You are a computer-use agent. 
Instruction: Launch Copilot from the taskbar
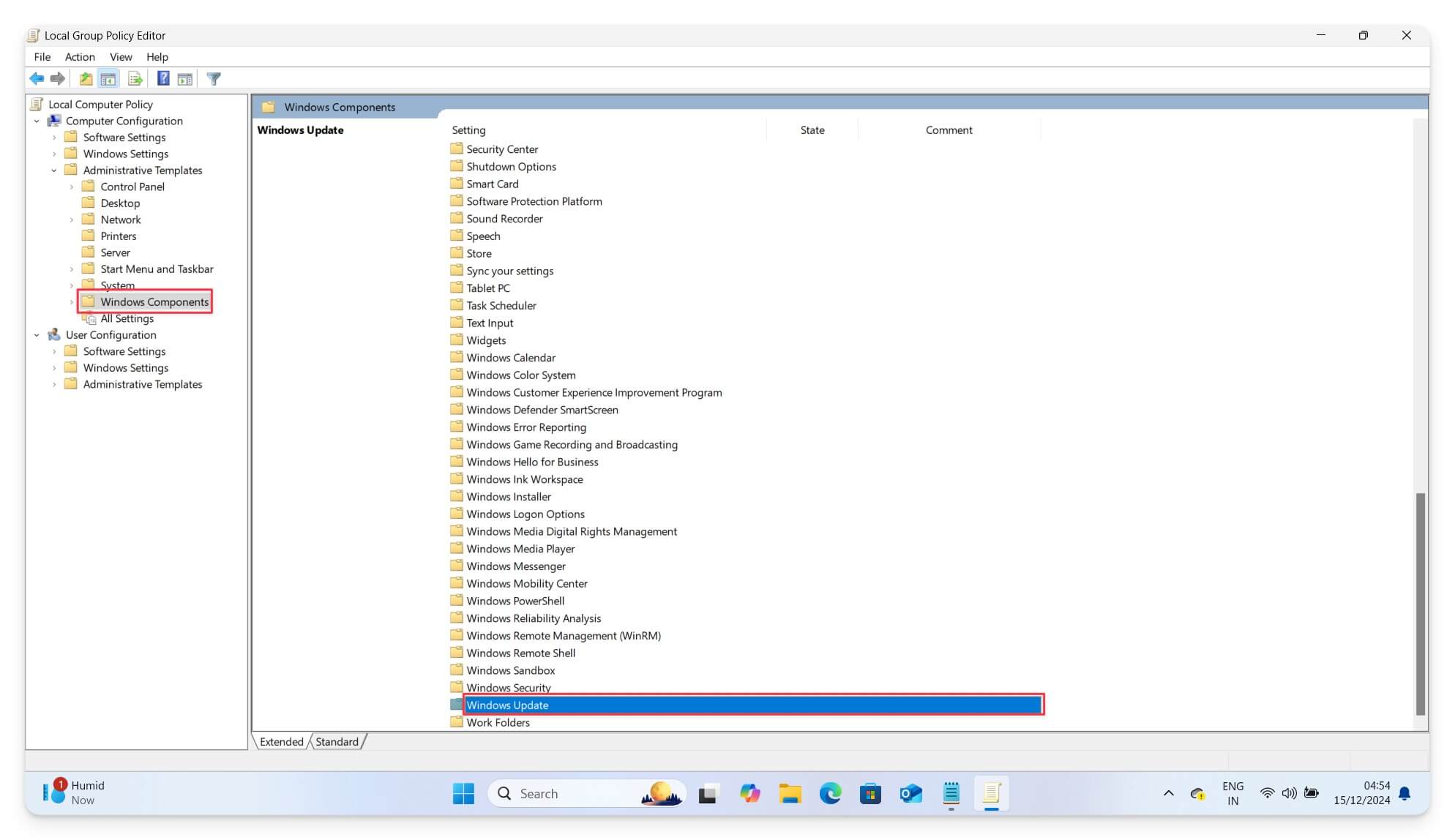[749, 793]
